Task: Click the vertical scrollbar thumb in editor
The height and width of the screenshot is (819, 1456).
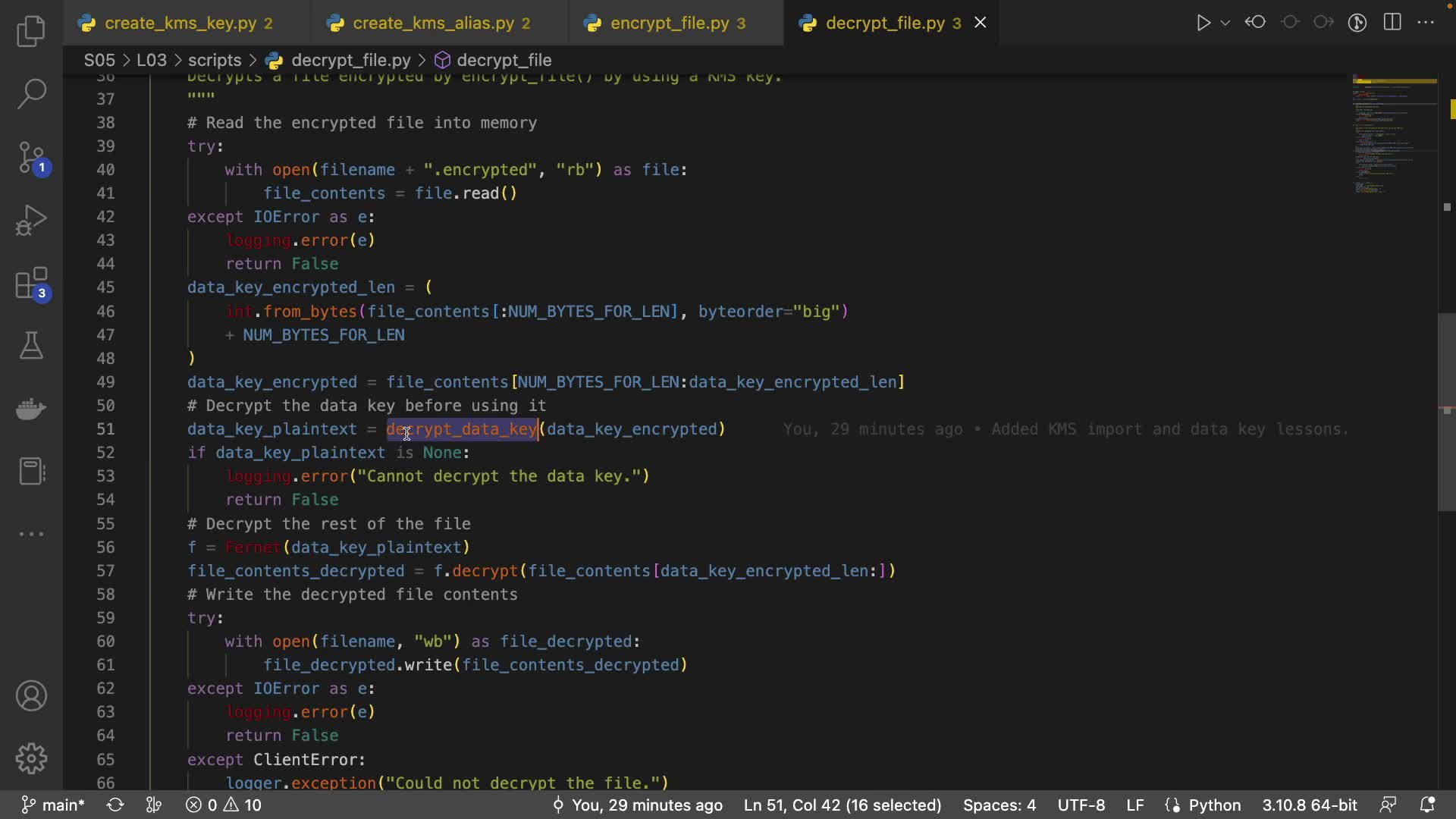Action: [1446, 412]
